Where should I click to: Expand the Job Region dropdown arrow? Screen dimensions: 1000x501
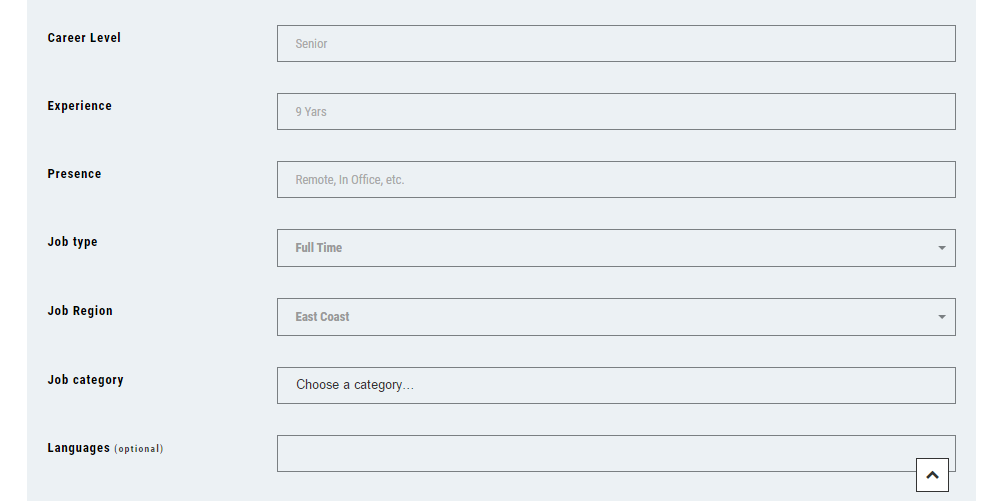click(941, 317)
